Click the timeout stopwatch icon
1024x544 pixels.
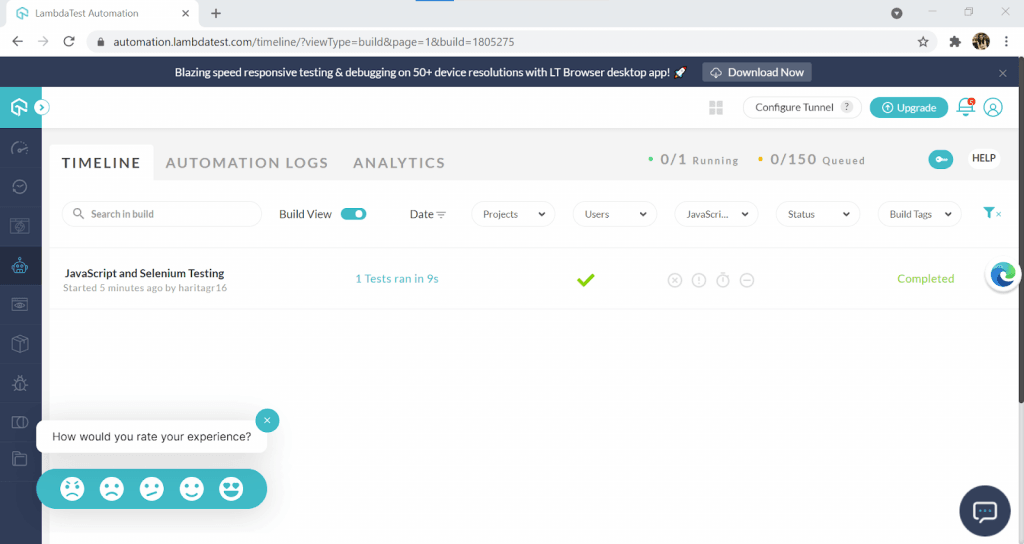click(723, 280)
